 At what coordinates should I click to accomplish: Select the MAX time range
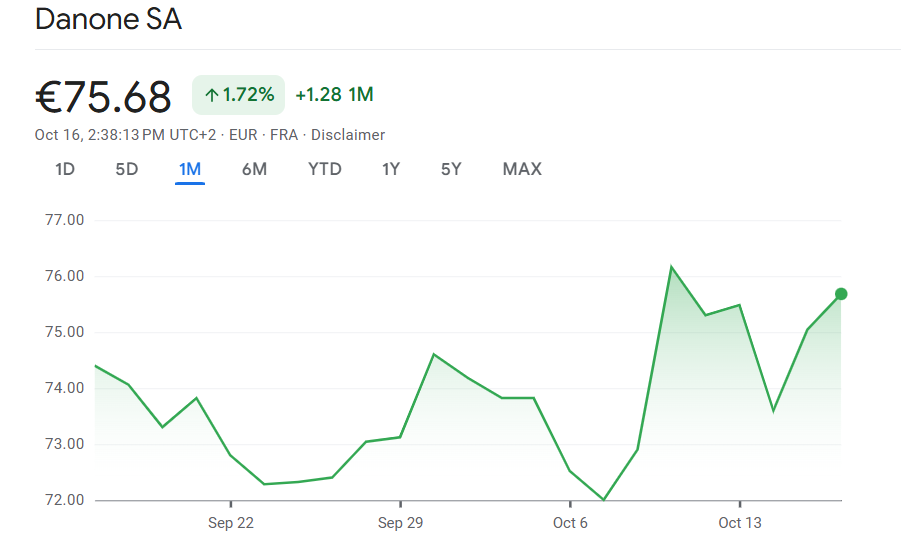(522, 169)
